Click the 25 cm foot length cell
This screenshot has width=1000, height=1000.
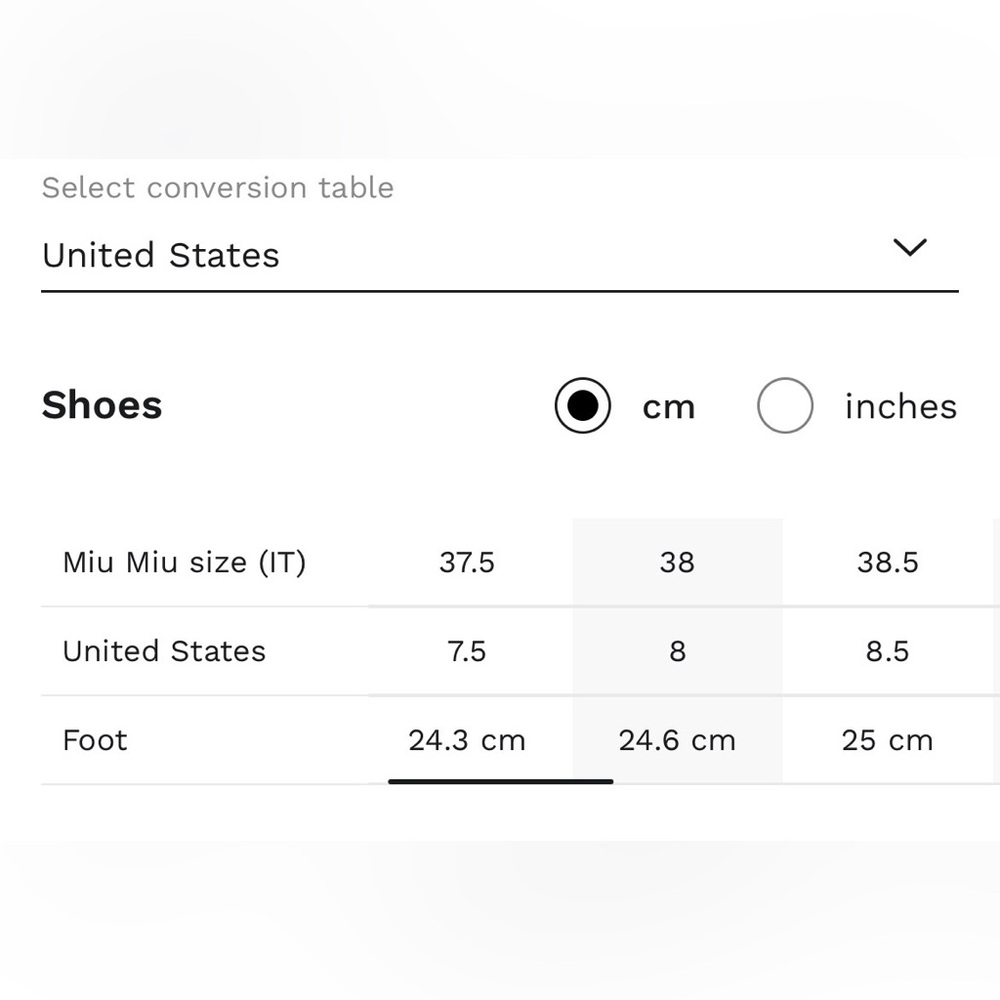coord(887,741)
